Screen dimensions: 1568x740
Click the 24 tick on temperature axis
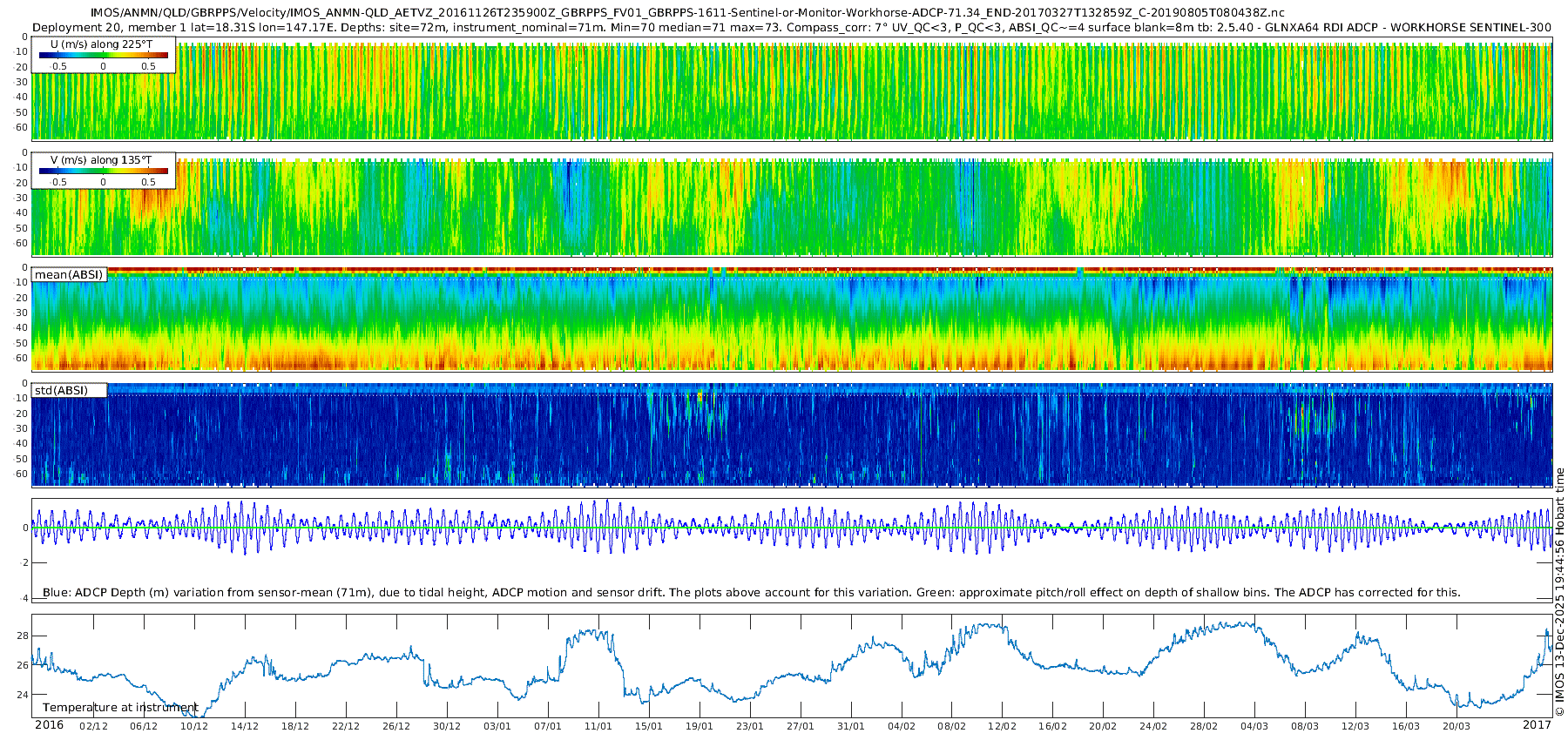(x=23, y=695)
